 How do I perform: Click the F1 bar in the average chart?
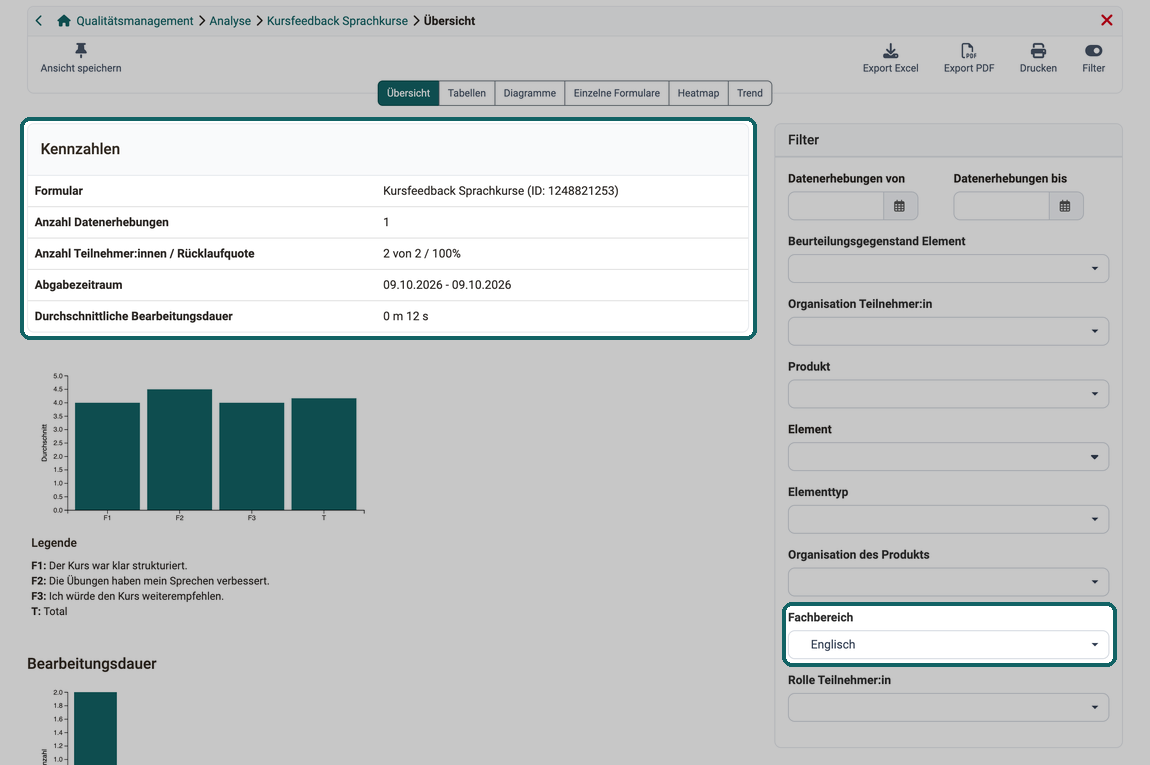pos(107,456)
